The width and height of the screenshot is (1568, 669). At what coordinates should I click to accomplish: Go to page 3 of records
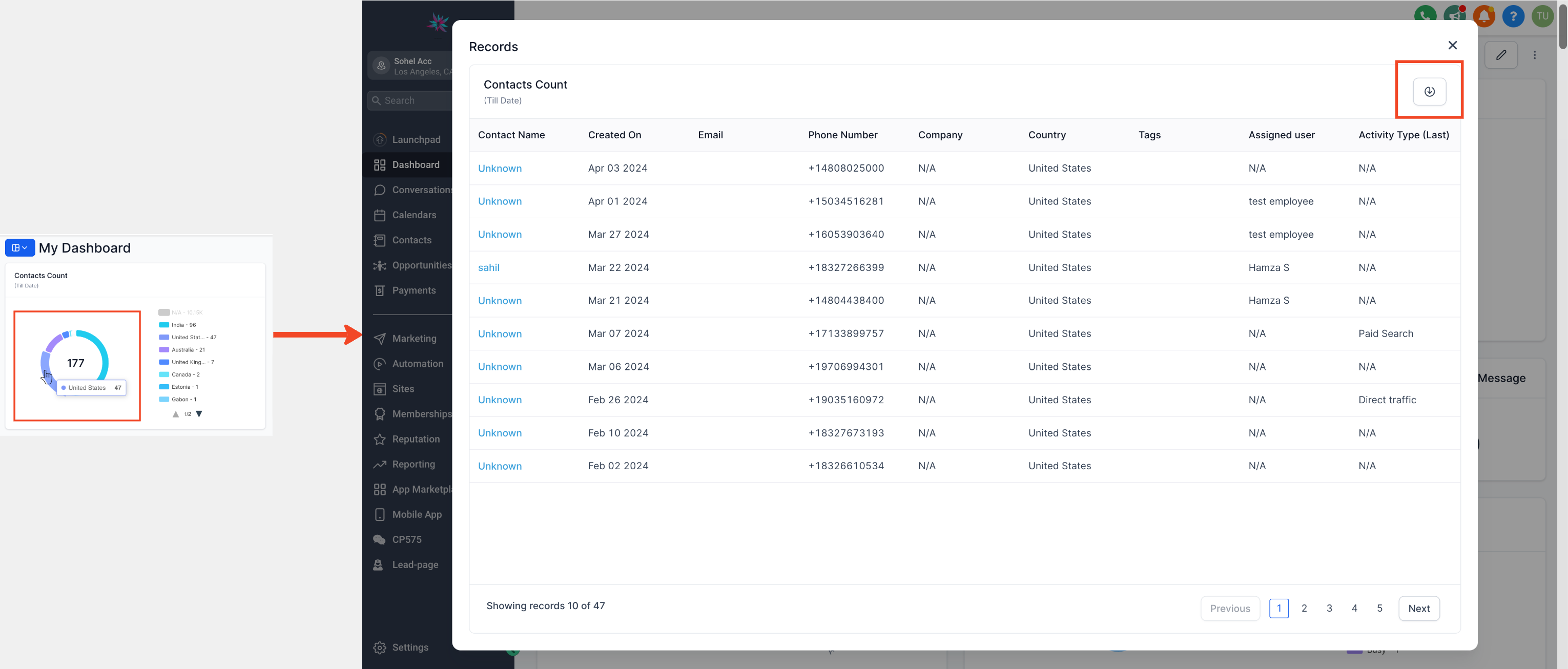[x=1329, y=608]
